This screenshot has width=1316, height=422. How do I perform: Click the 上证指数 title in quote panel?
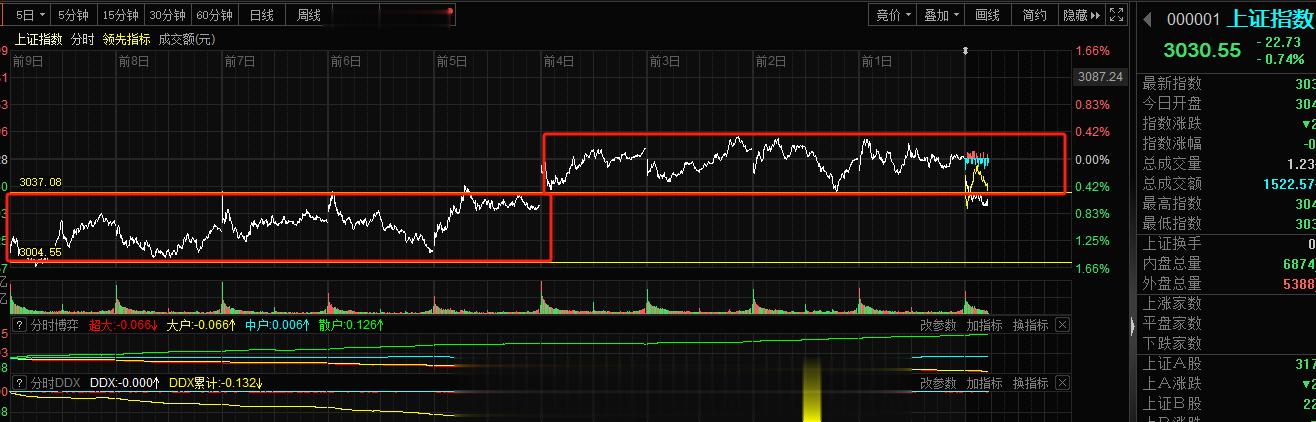click(x=1268, y=18)
